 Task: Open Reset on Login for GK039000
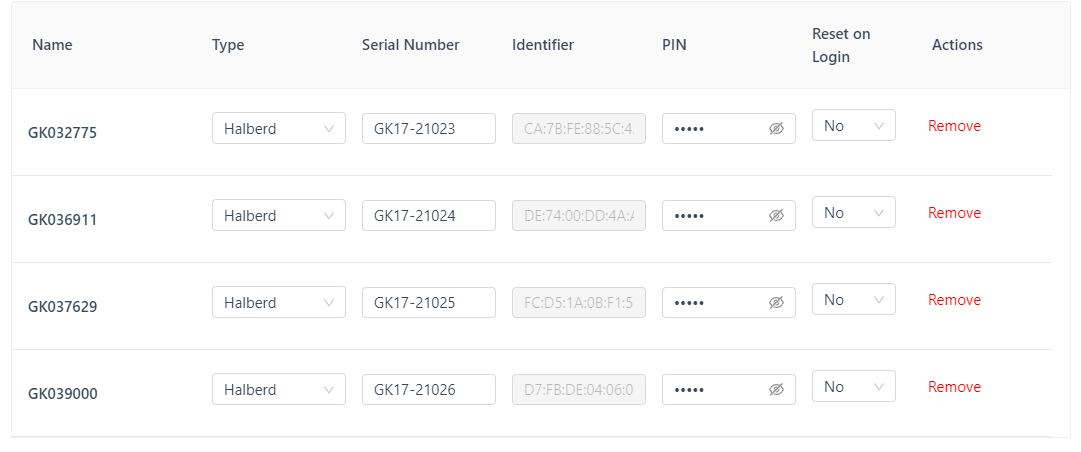click(853, 387)
